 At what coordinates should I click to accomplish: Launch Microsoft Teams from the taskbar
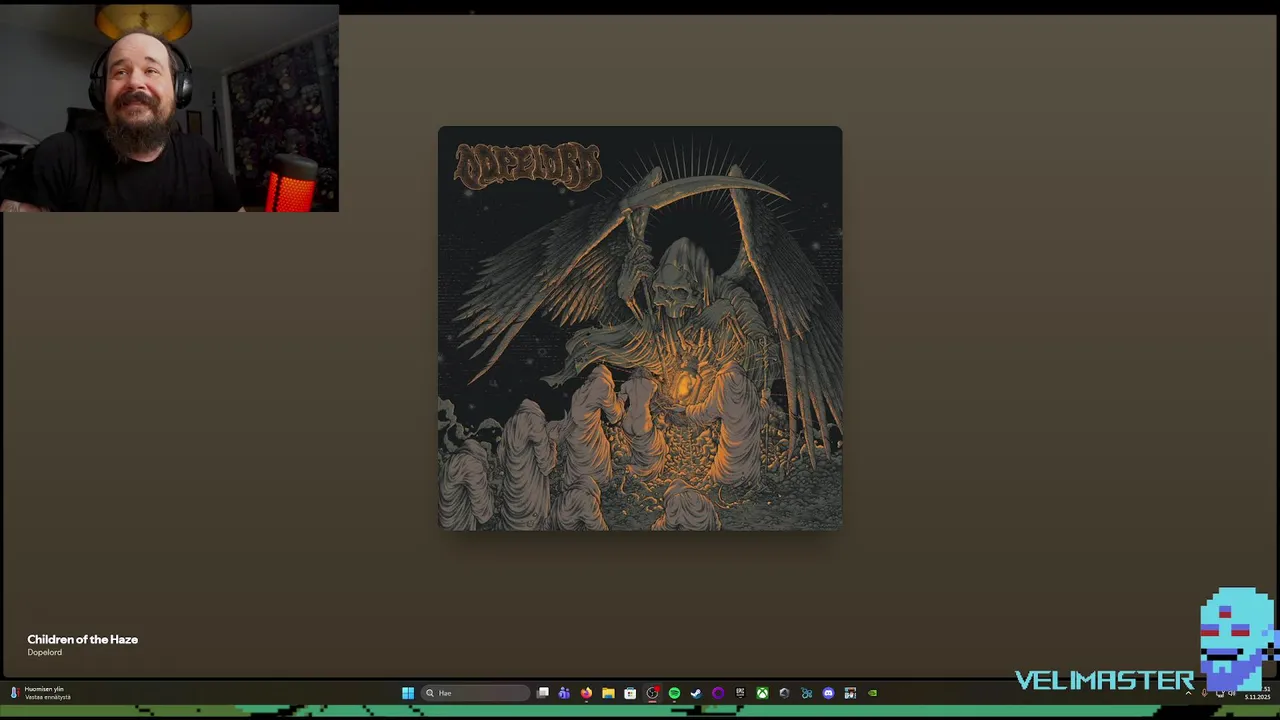[x=564, y=693]
